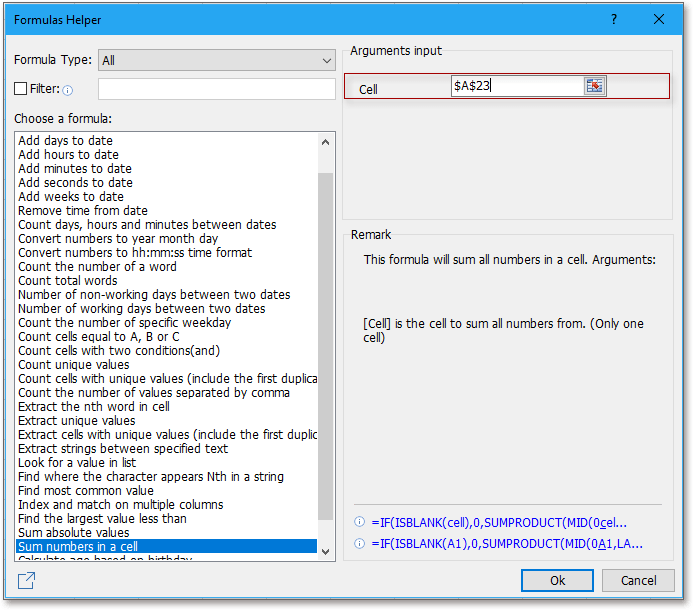Select 'Find most common value' formula

pyautogui.click(x=86, y=491)
